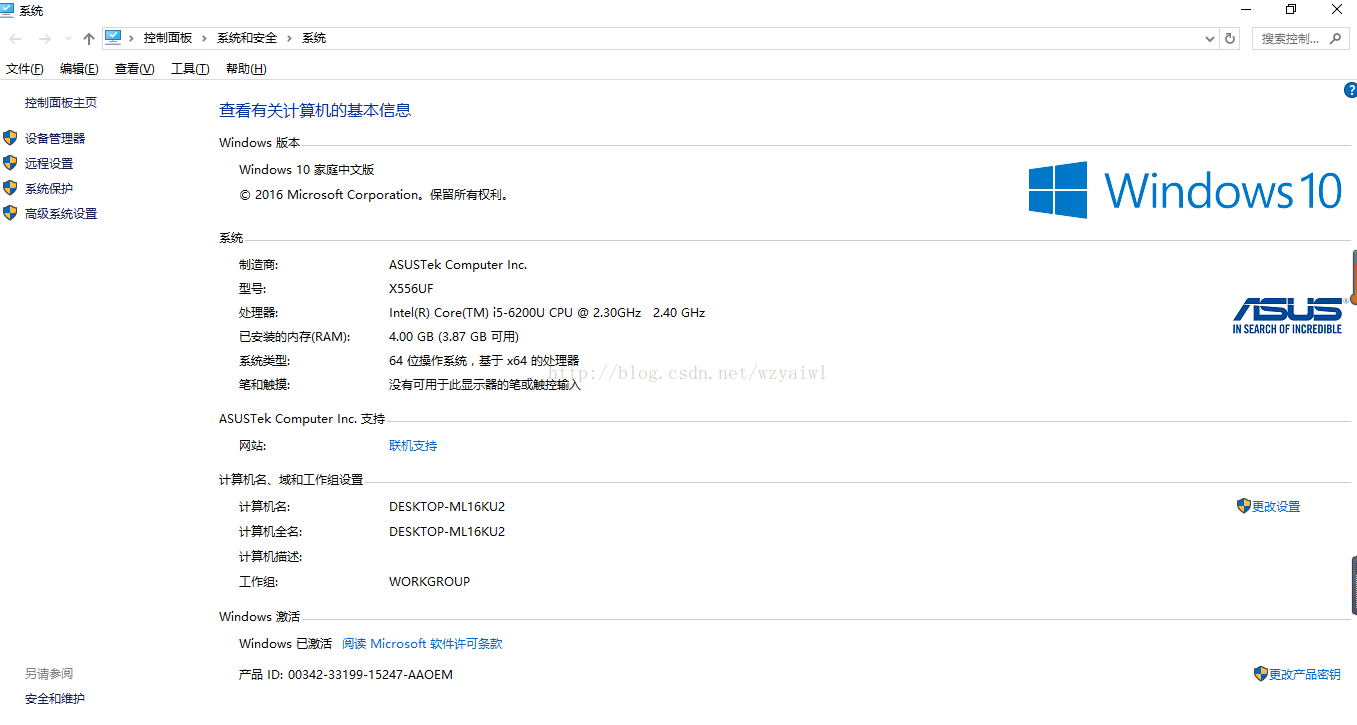Click the search magnifier icon
This screenshot has width=1357, height=725.
coord(1336,38)
